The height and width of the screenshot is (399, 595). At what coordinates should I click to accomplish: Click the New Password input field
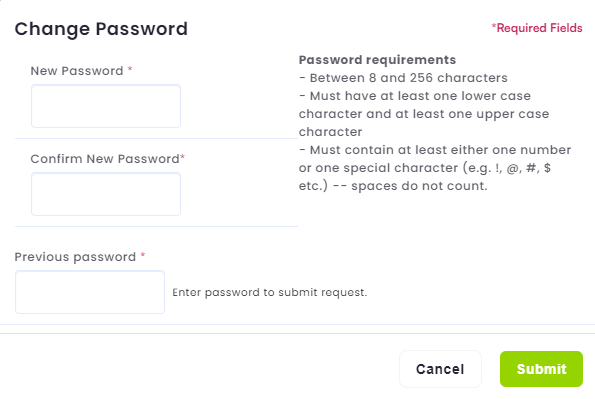(x=106, y=106)
